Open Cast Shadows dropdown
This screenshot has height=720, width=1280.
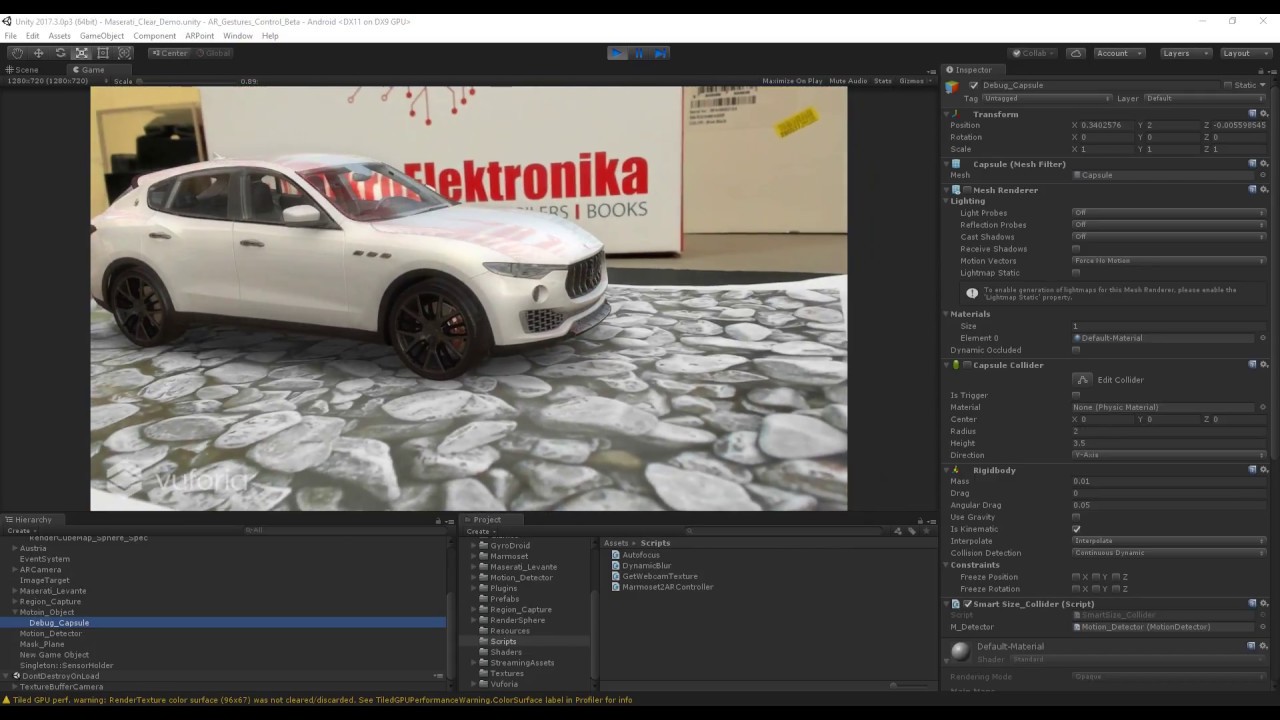point(1169,237)
